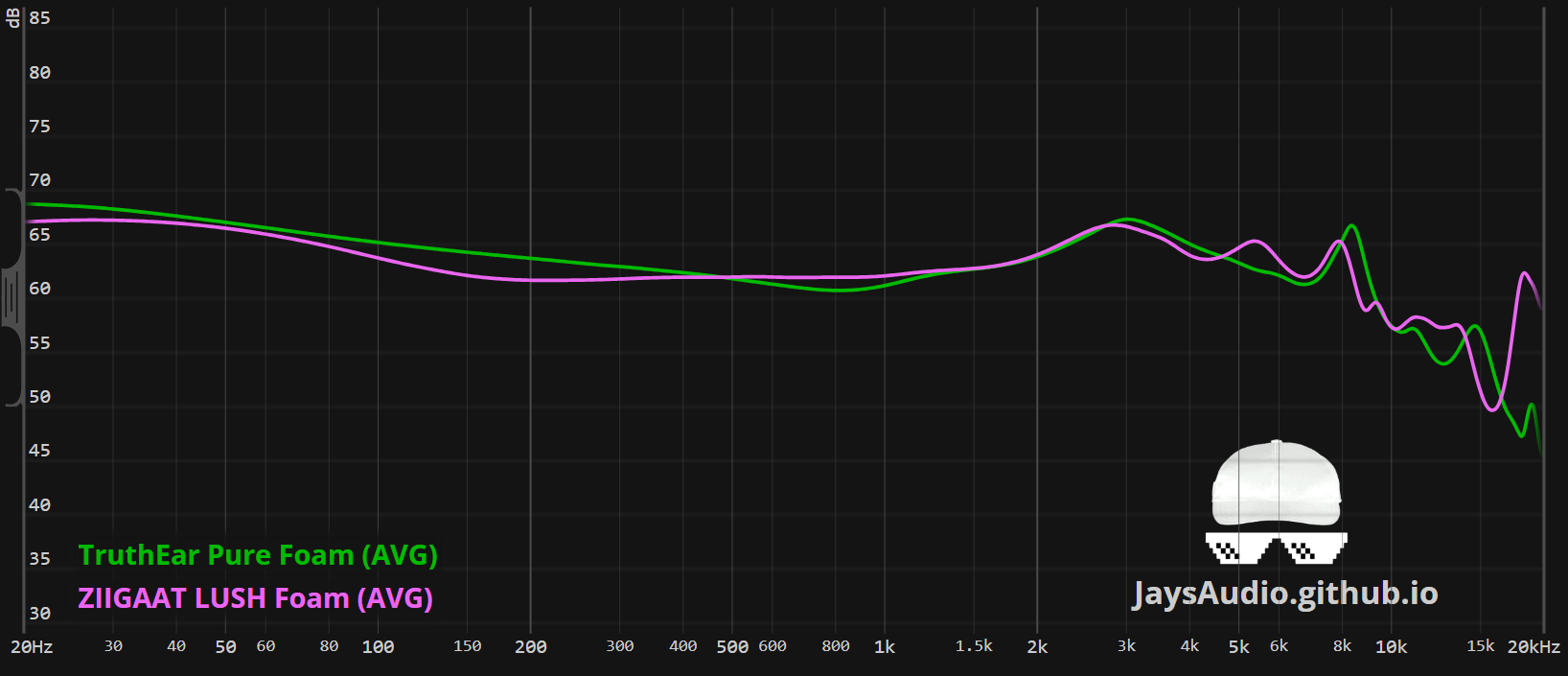Click the 1.5k frequency axis label
The width and height of the screenshot is (1568, 676).
pos(974,646)
